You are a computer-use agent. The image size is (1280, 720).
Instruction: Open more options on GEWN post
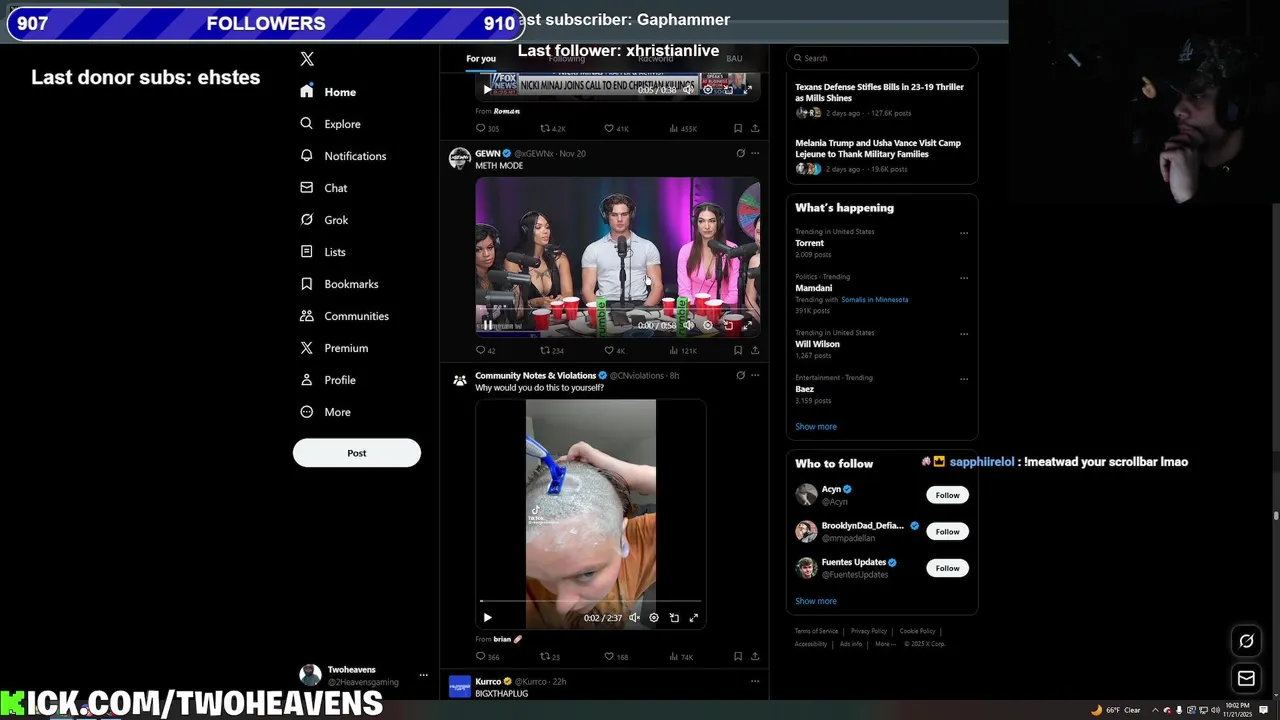coord(755,153)
